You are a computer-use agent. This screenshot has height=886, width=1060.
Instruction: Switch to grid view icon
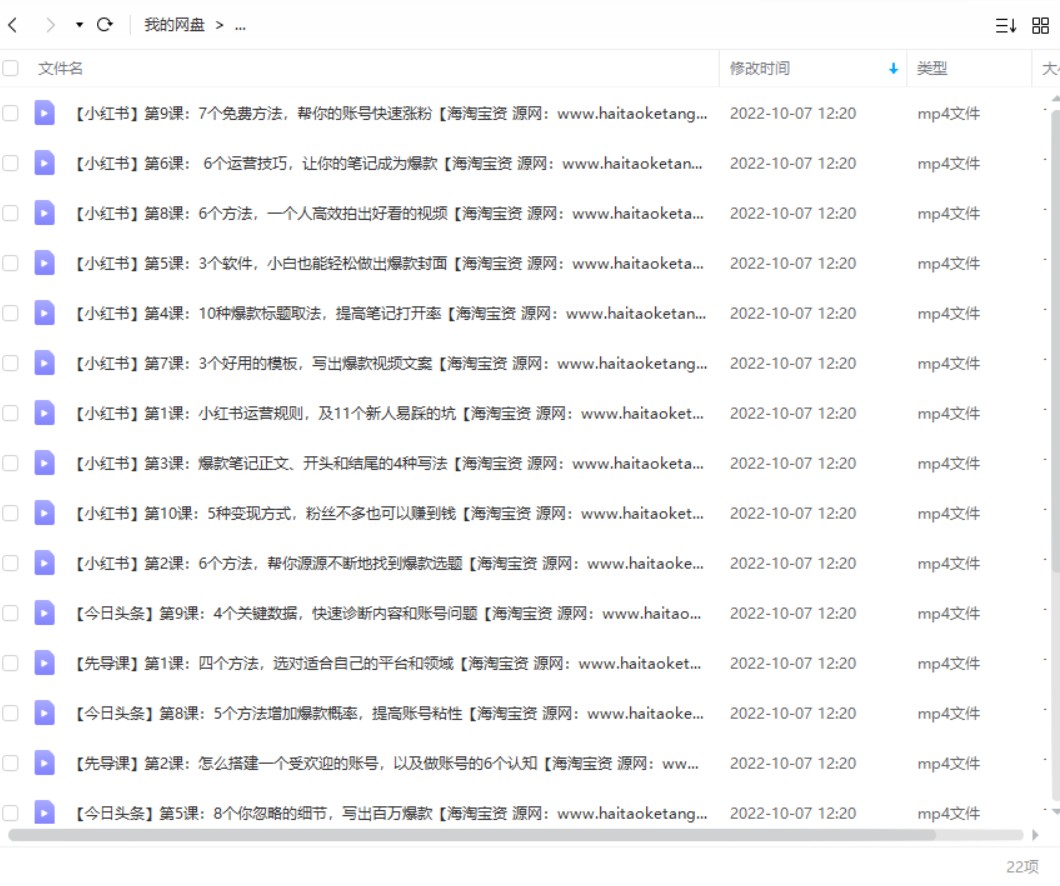click(1040, 26)
